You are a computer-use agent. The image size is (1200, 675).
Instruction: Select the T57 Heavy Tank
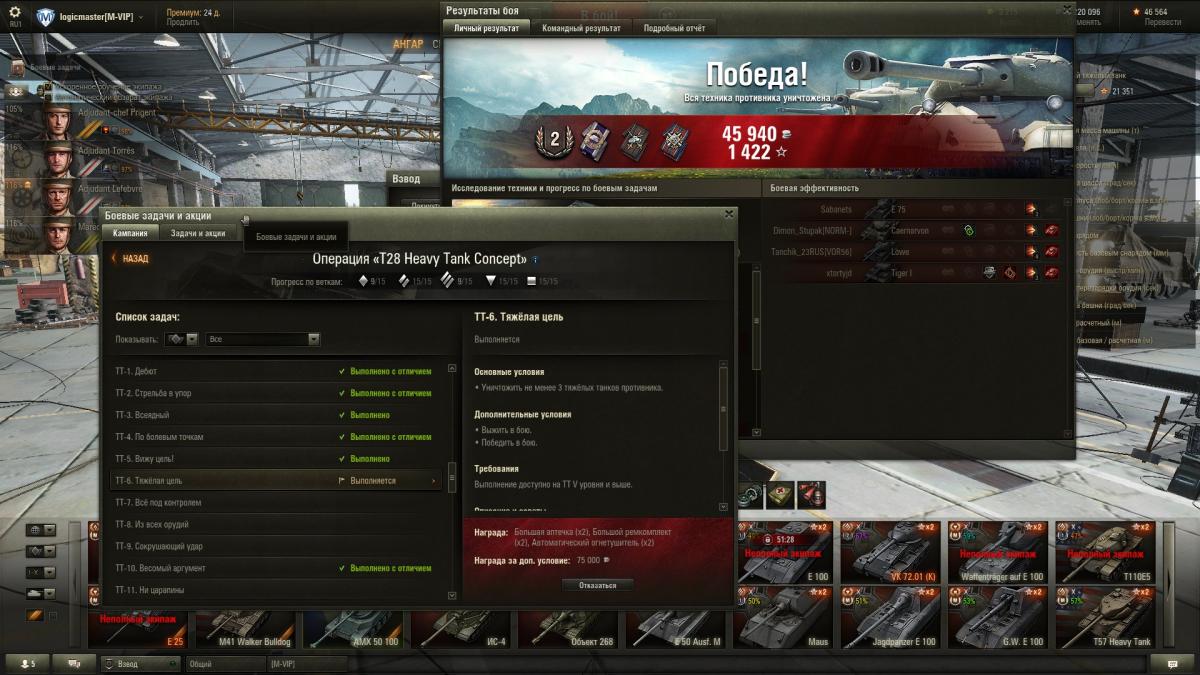(1103, 617)
